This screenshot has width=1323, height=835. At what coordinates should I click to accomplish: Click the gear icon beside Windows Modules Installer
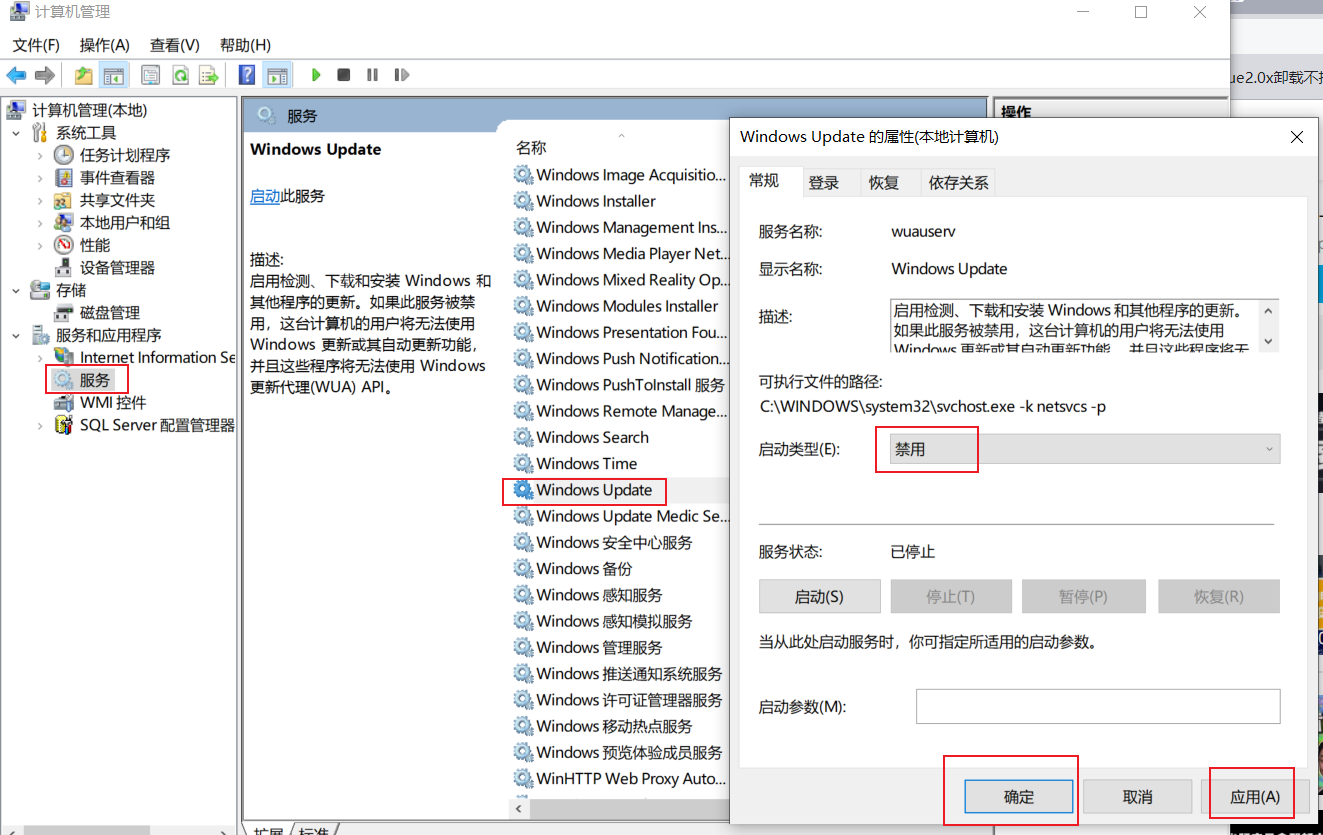coord(523,306)
